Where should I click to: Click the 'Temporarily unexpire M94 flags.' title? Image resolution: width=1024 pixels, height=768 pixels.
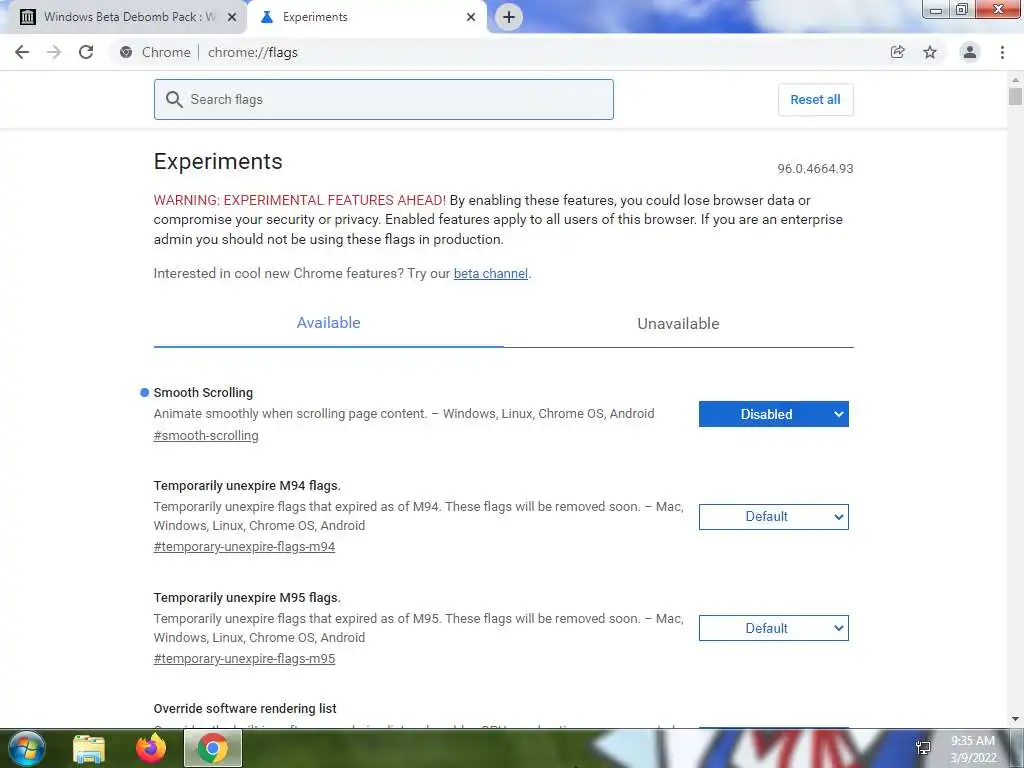(x=247, y=486)
